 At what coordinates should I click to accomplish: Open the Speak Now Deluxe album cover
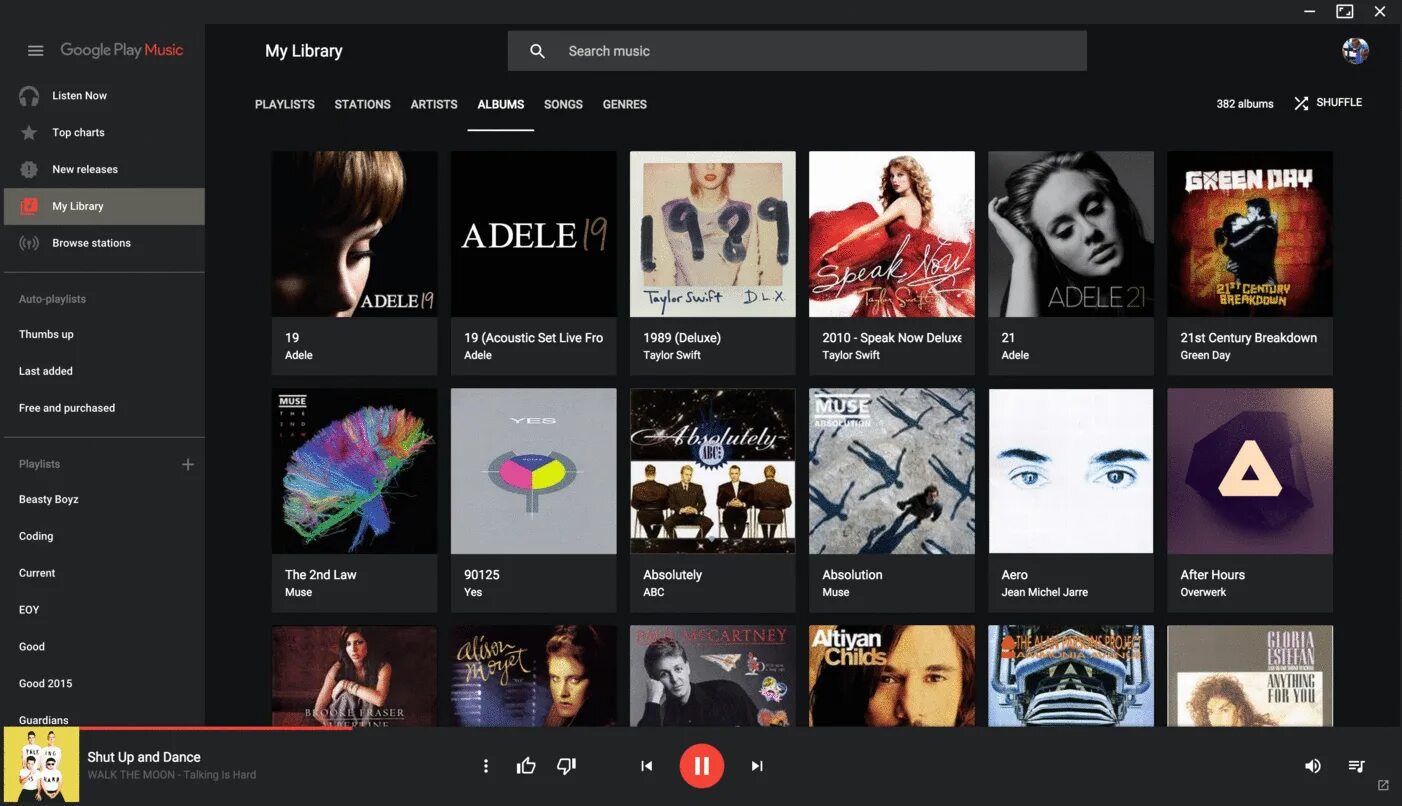[x=891, y=234]
